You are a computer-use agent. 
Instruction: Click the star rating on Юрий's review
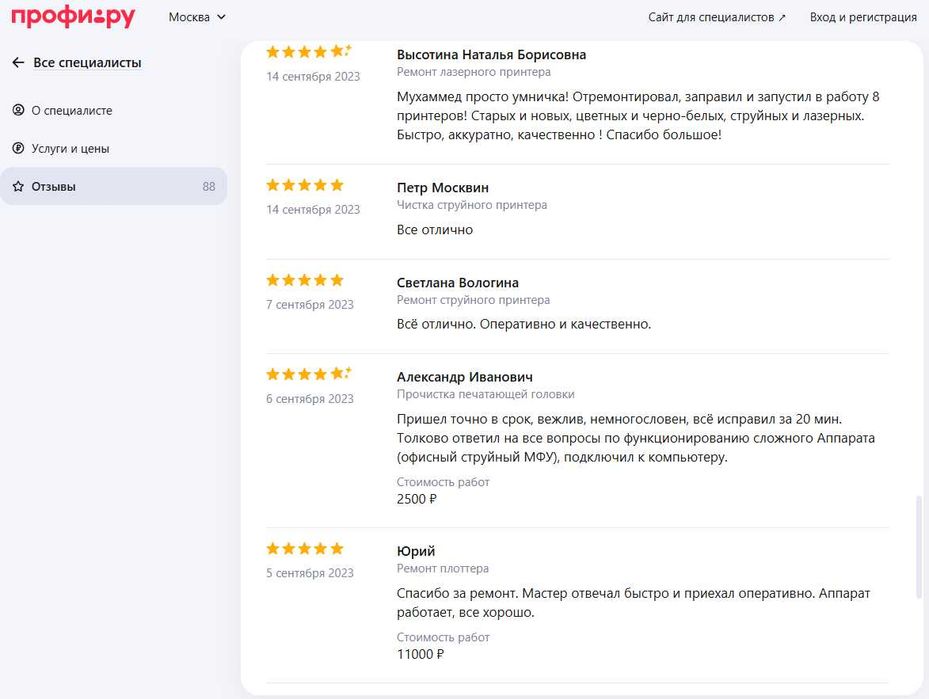coord(304,549)
